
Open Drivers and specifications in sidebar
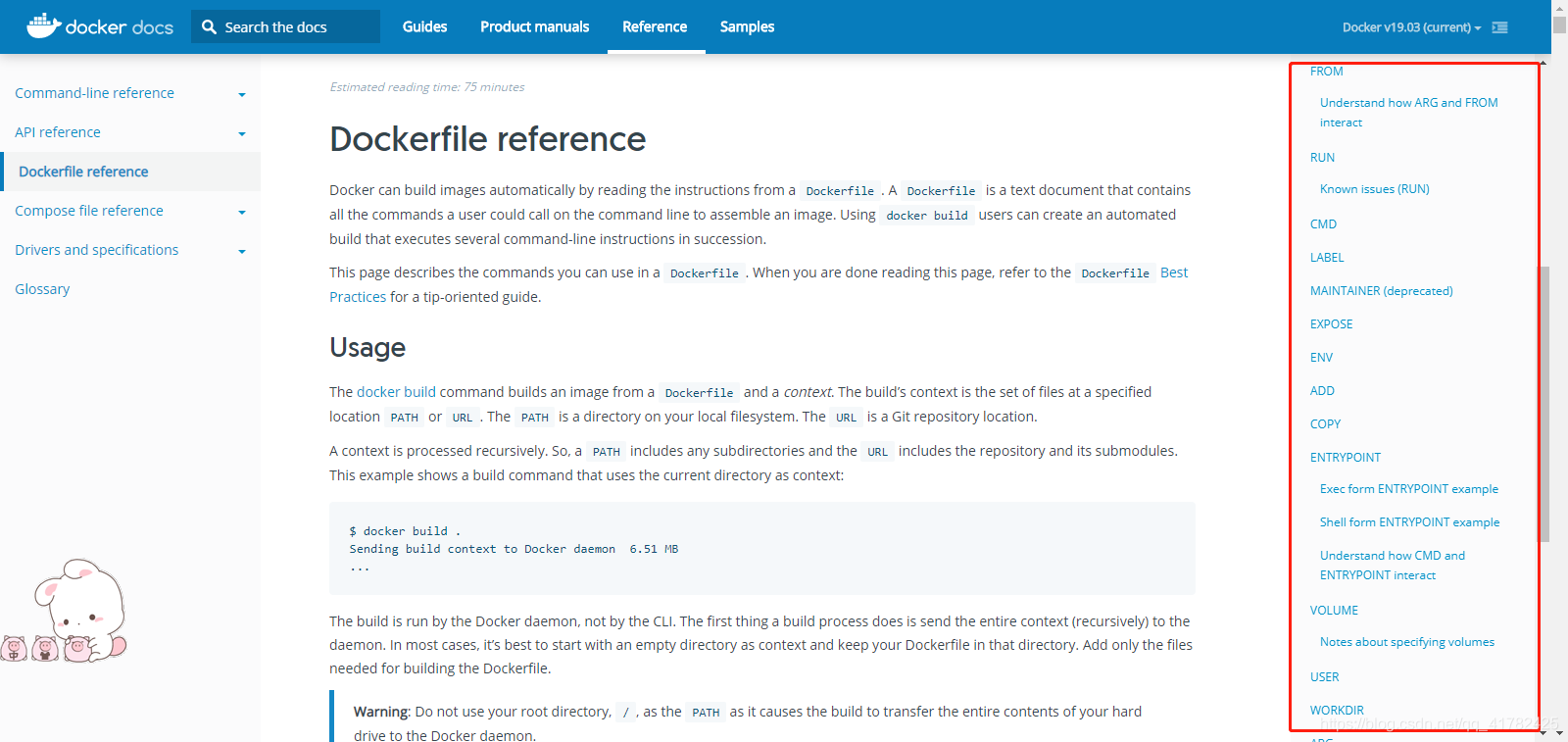(x=96, y=250)
